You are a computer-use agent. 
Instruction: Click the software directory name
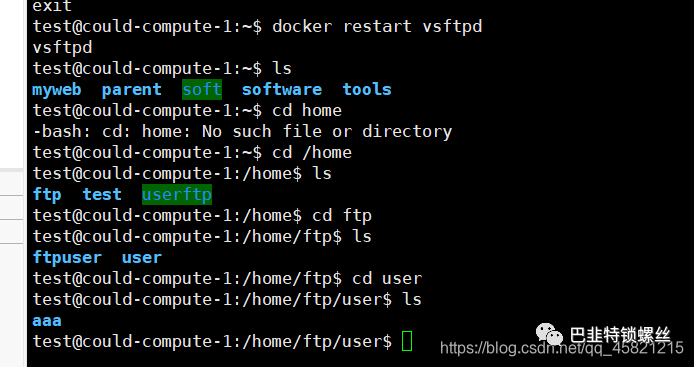pos(281,89)
